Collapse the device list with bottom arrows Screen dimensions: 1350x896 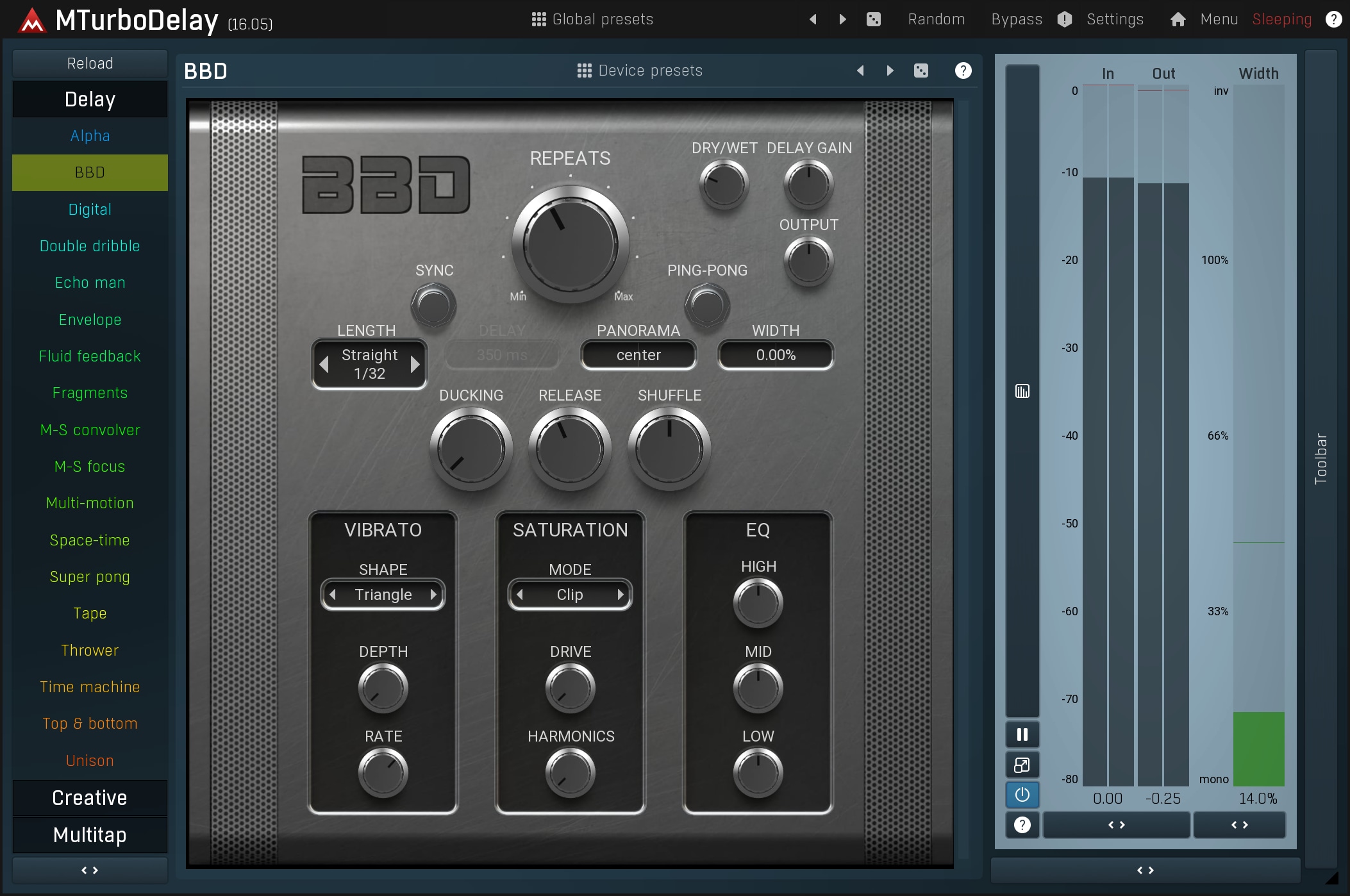[90, 870]
